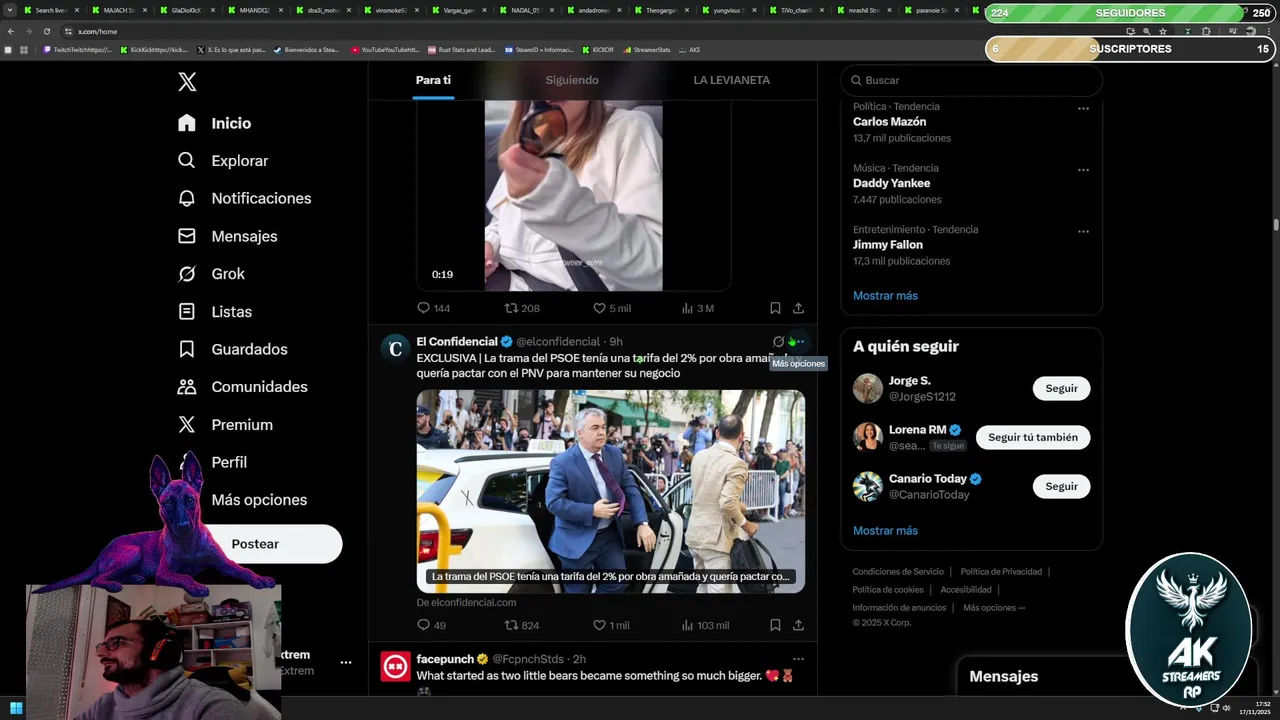Like El Confidencial post with 1 mil likes
This screenshot has height=720, width=1280.
click(x=611, y=625)
